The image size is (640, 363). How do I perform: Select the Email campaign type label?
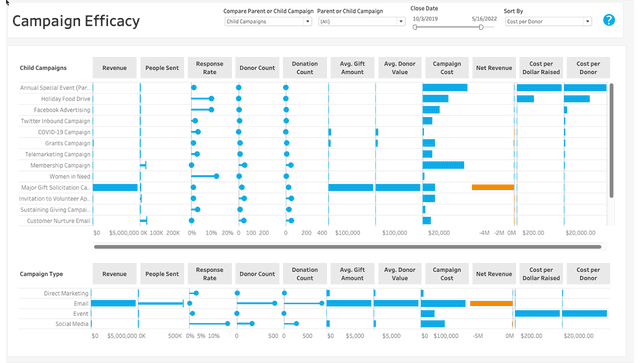[81, 303]
